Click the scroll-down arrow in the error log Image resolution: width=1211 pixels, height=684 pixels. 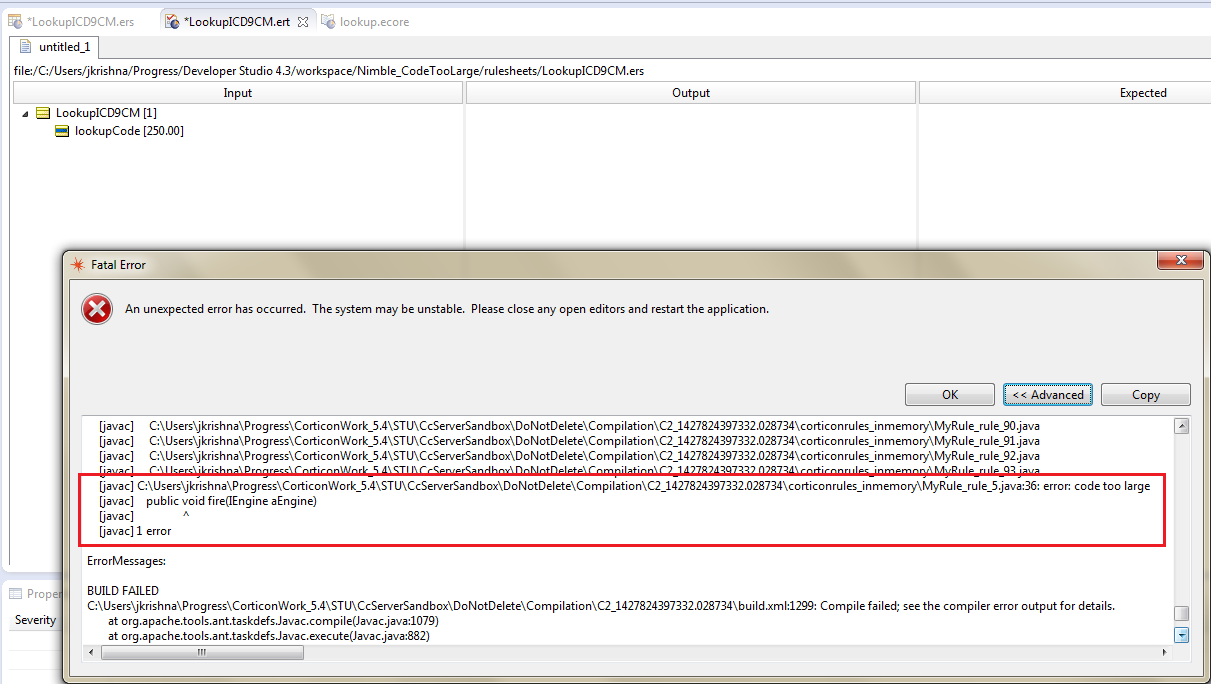pos(1181,634)
